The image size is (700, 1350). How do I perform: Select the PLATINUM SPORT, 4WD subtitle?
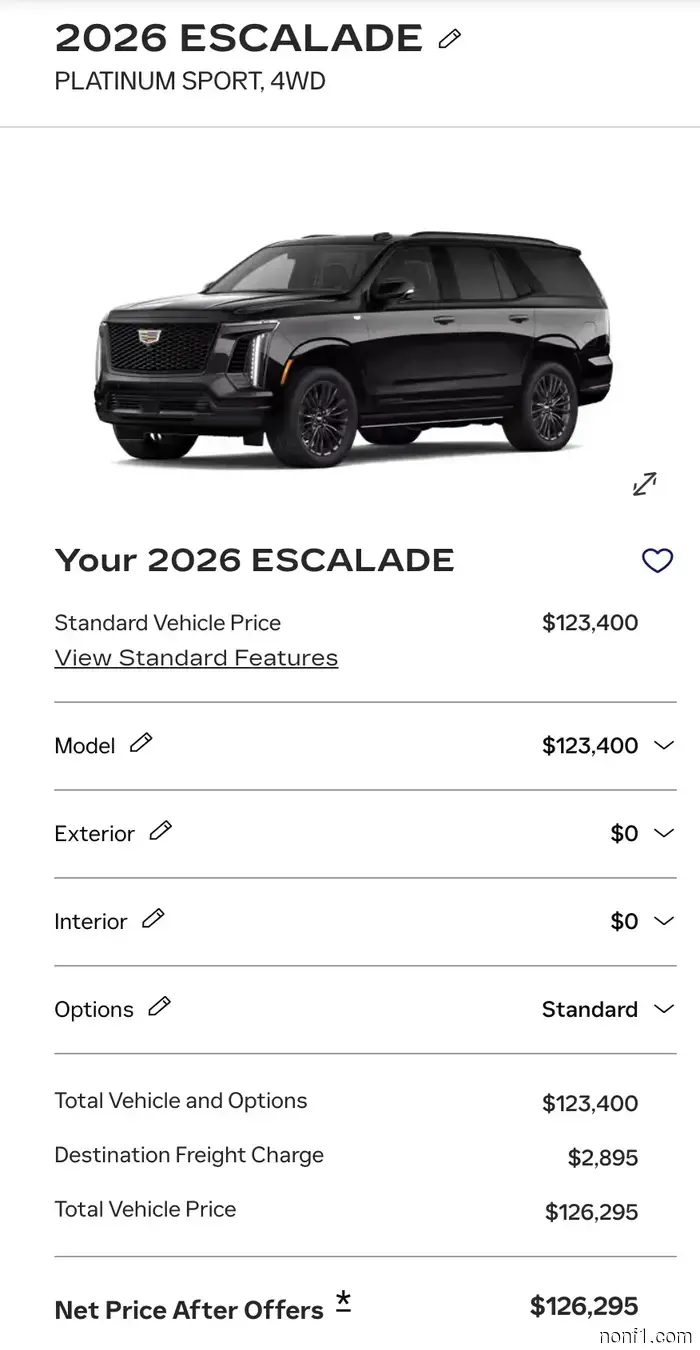click(189, 81)
